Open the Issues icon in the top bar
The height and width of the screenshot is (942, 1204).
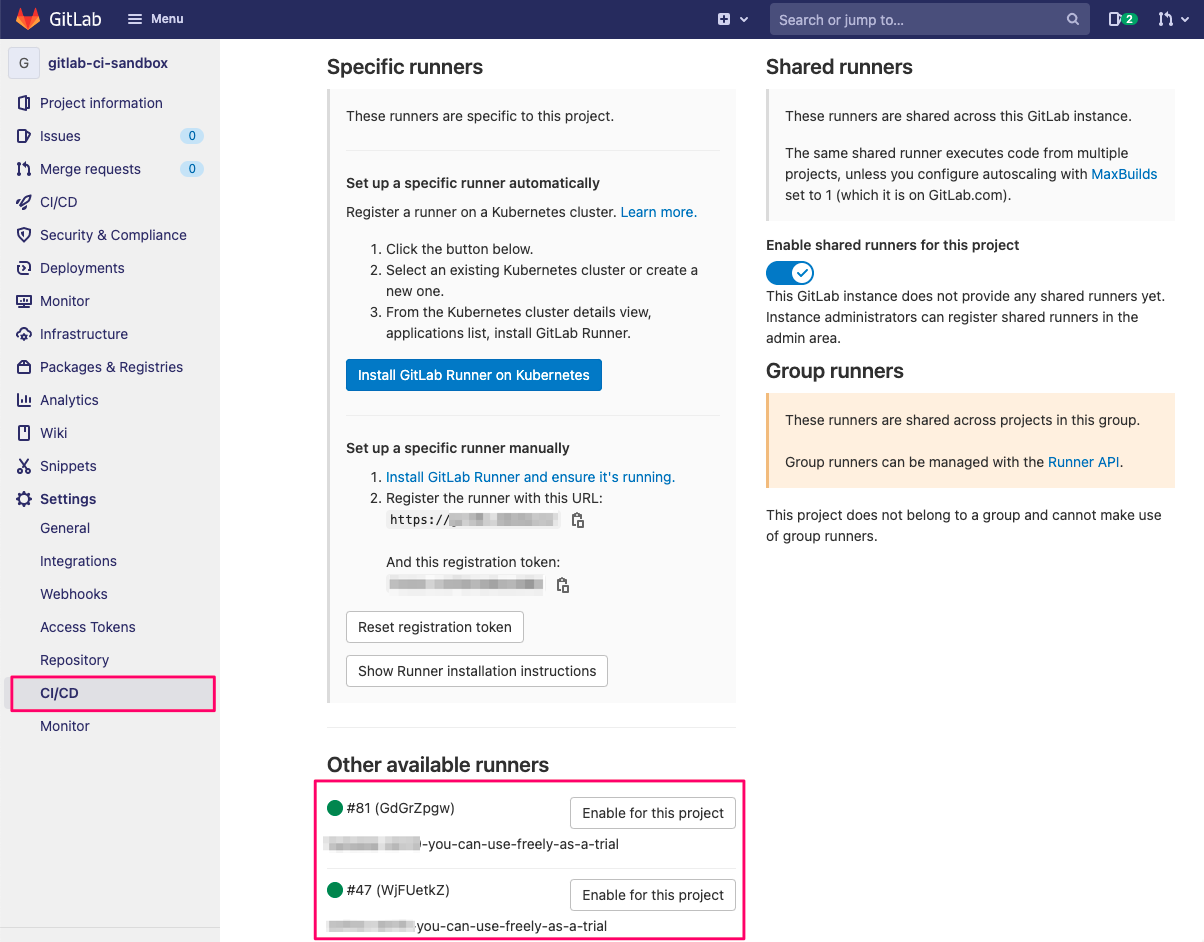pos(1122,19)
